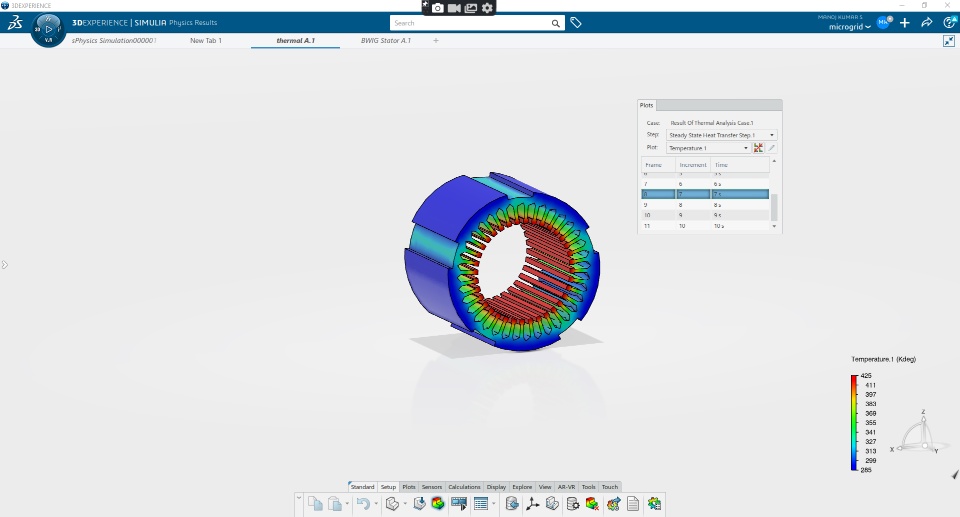Click the stacked parts display icon
Viewport: 960px width, 517px height.
tap(552, 504)
